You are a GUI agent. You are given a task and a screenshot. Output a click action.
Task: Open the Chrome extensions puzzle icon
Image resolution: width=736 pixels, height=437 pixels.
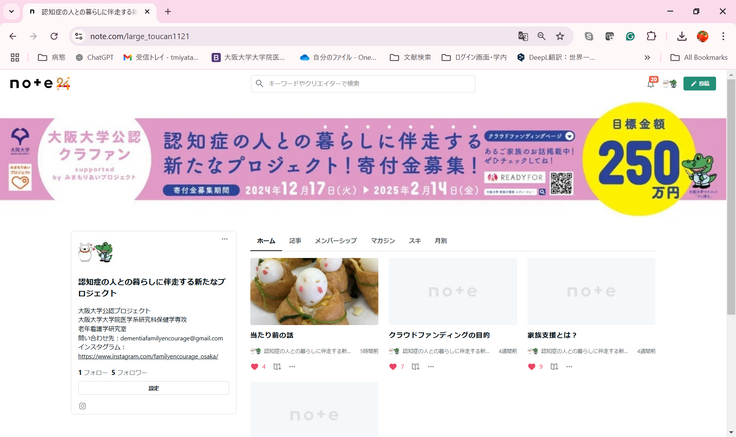click(652, 36)
